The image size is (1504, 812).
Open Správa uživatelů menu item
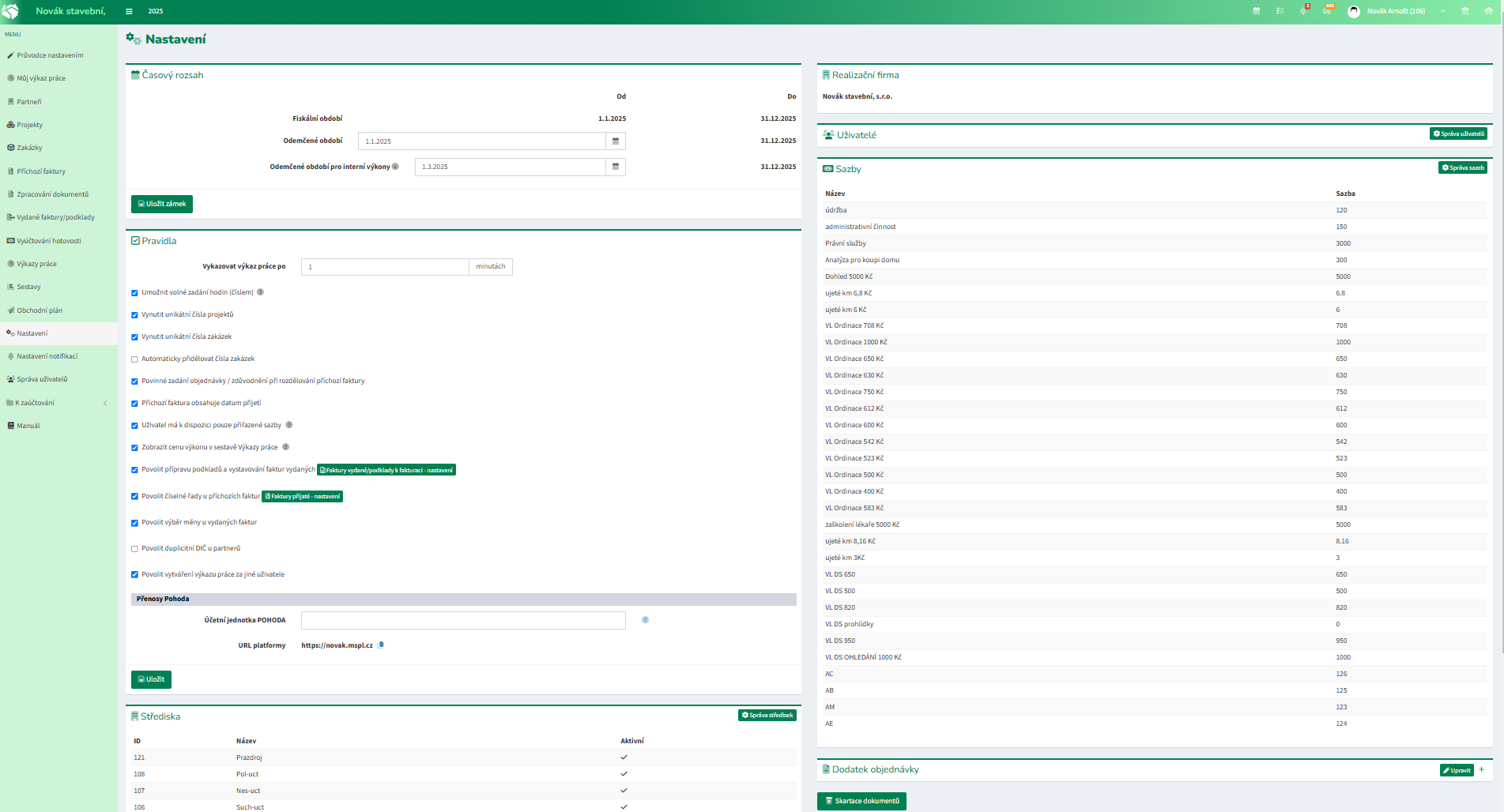tap(58, 379)
